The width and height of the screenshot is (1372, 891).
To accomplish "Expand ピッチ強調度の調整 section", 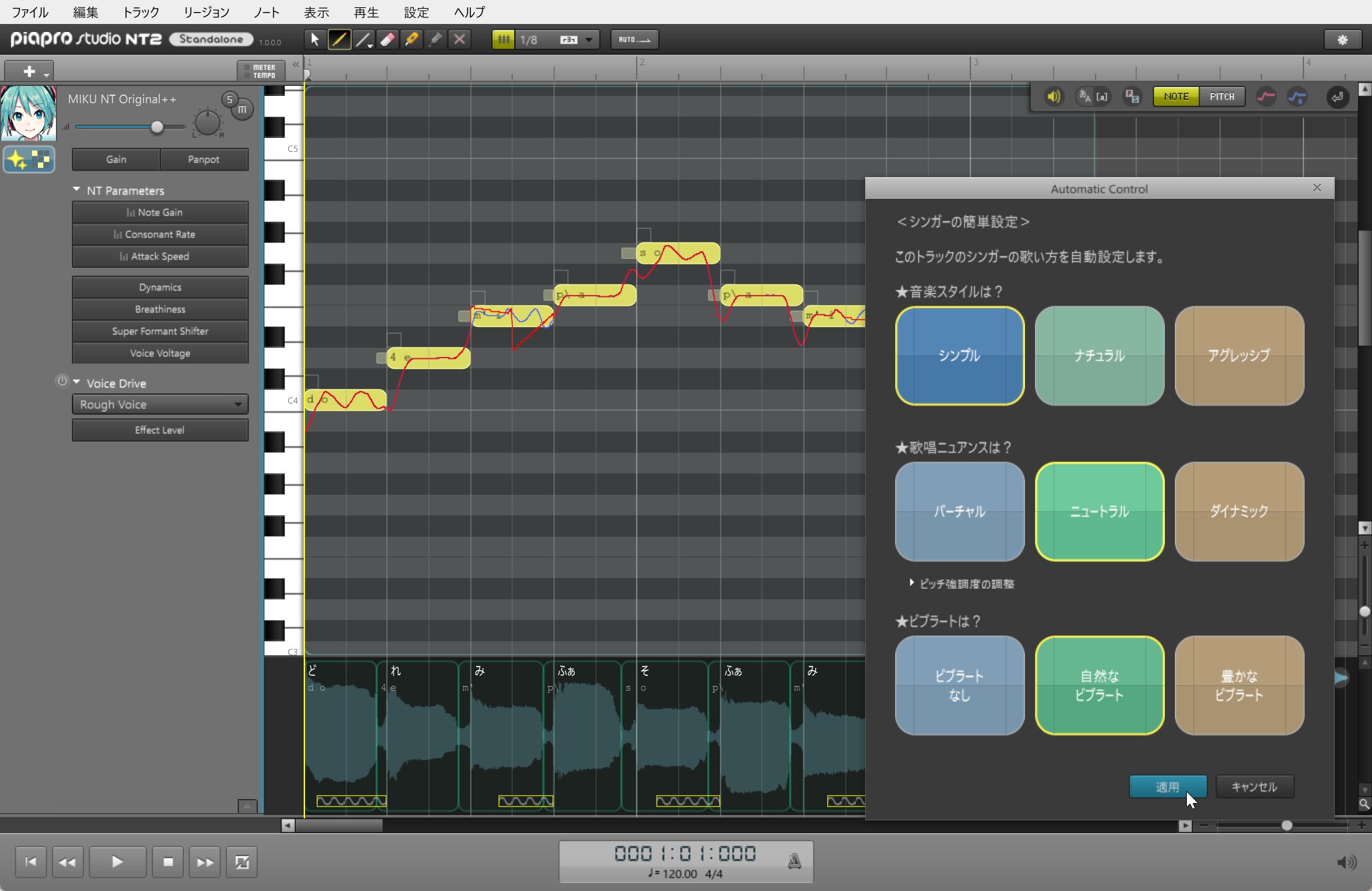I will point(962,583).
